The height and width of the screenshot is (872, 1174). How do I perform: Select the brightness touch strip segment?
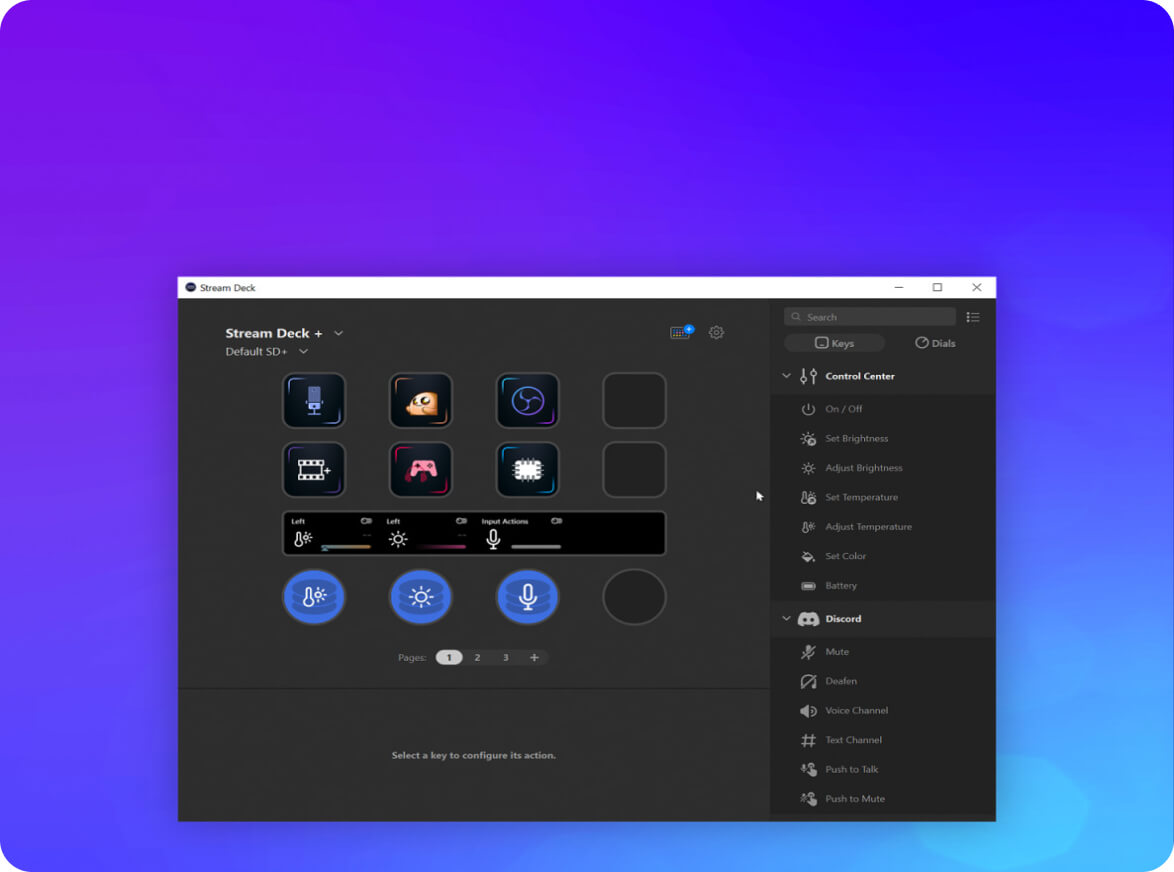point(426,534)
